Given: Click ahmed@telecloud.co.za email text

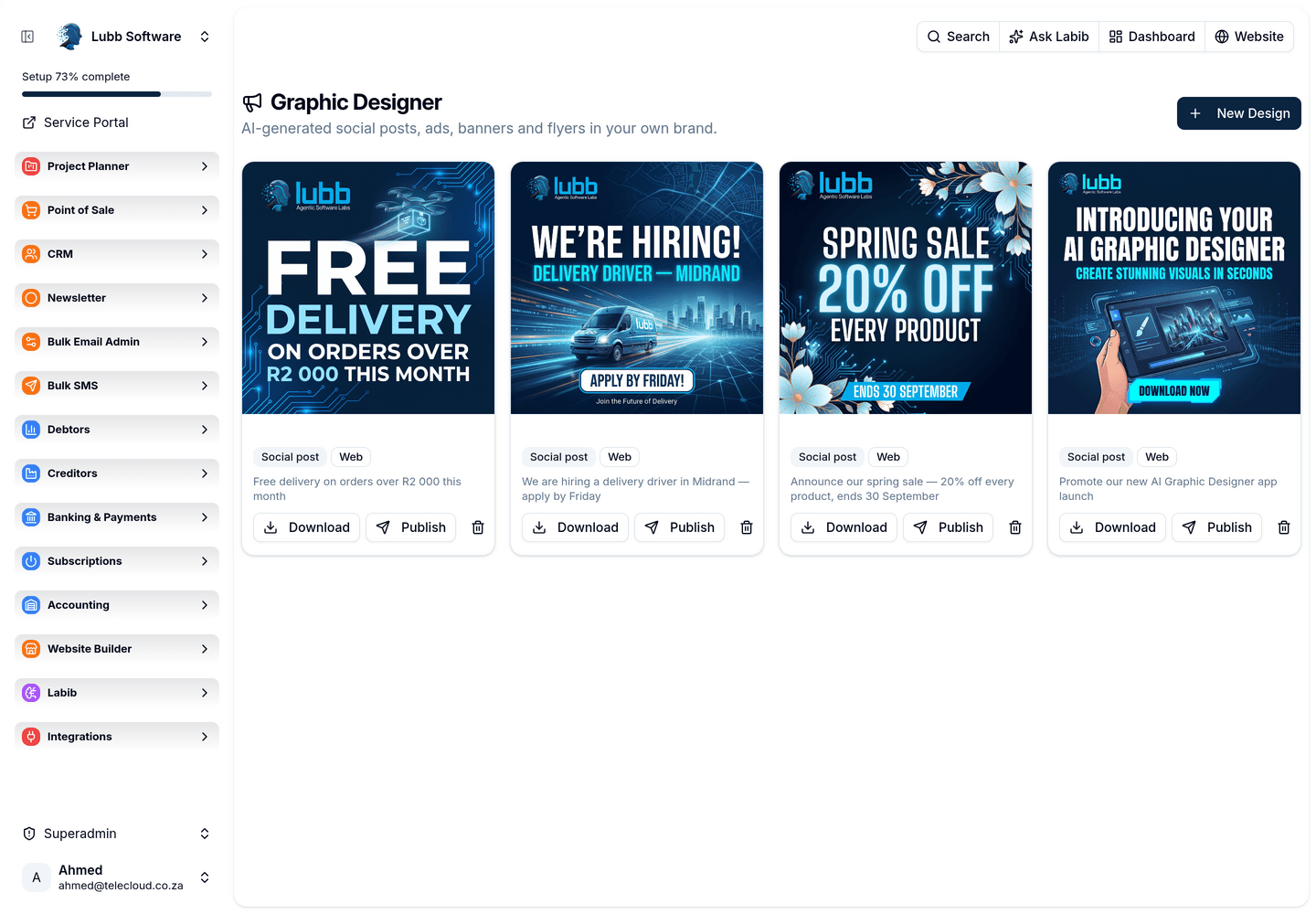Looking at the screenshot, I should click(121, 886).
